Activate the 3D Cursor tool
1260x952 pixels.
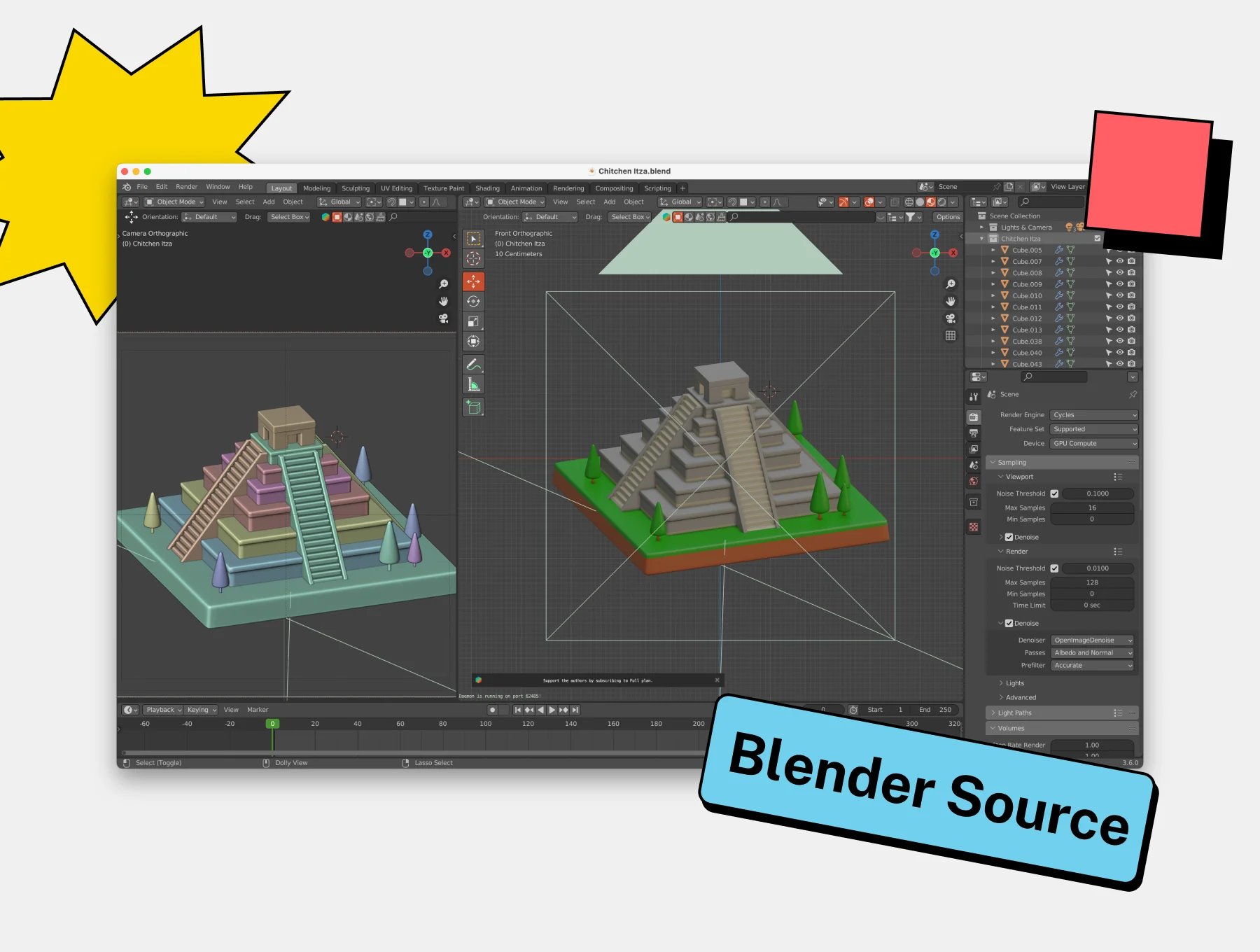(x=474, y=258)
